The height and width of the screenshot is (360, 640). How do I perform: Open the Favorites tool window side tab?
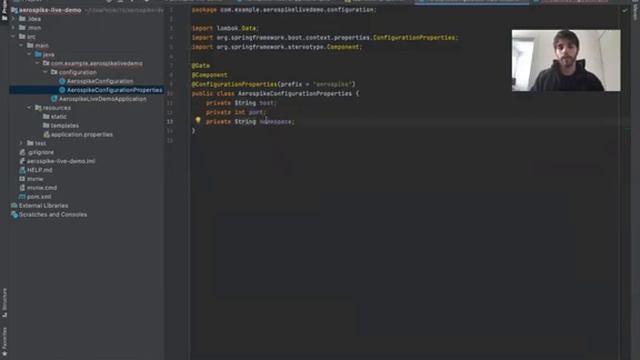tap(4, 341)
